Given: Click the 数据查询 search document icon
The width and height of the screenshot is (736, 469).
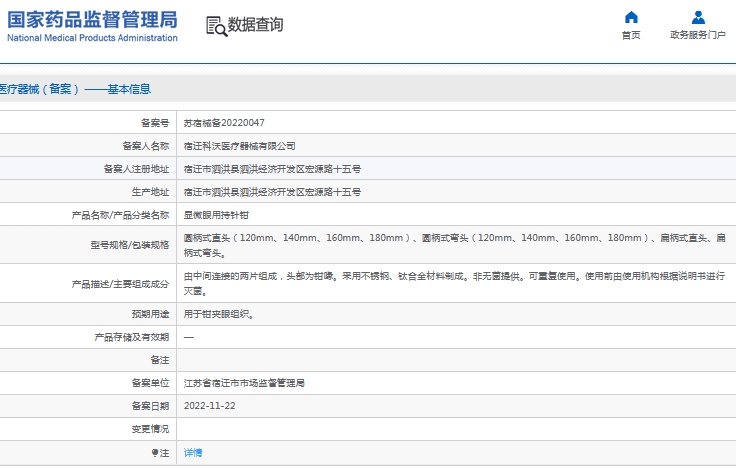Looking at the screenshot, I should coord(216,26).
